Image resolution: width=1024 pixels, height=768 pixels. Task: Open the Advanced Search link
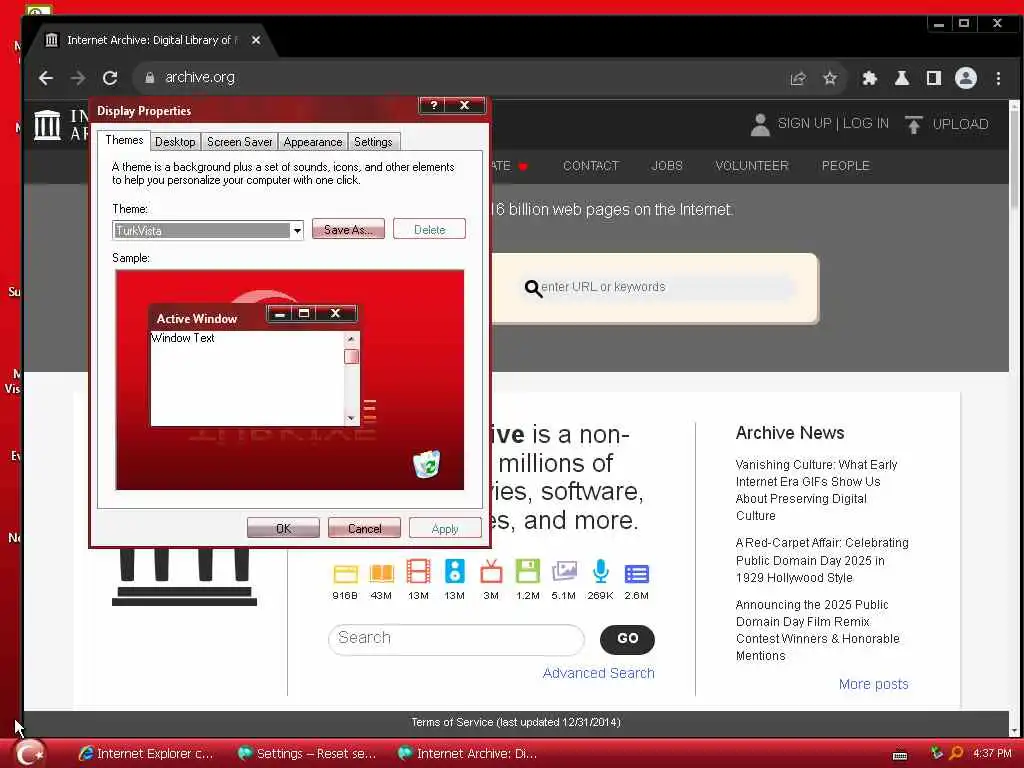pos(598,673)
